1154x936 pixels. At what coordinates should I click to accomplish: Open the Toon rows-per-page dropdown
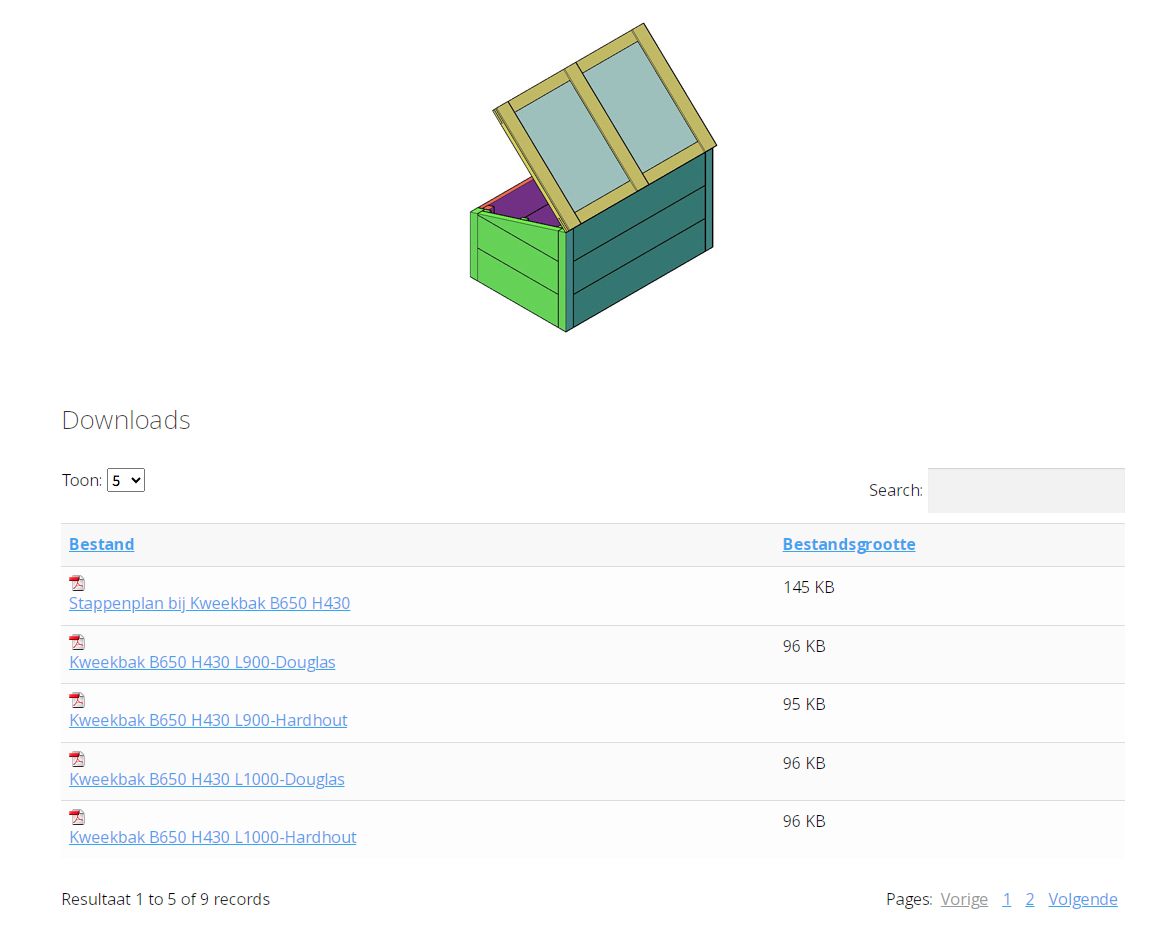pos(126,480)
